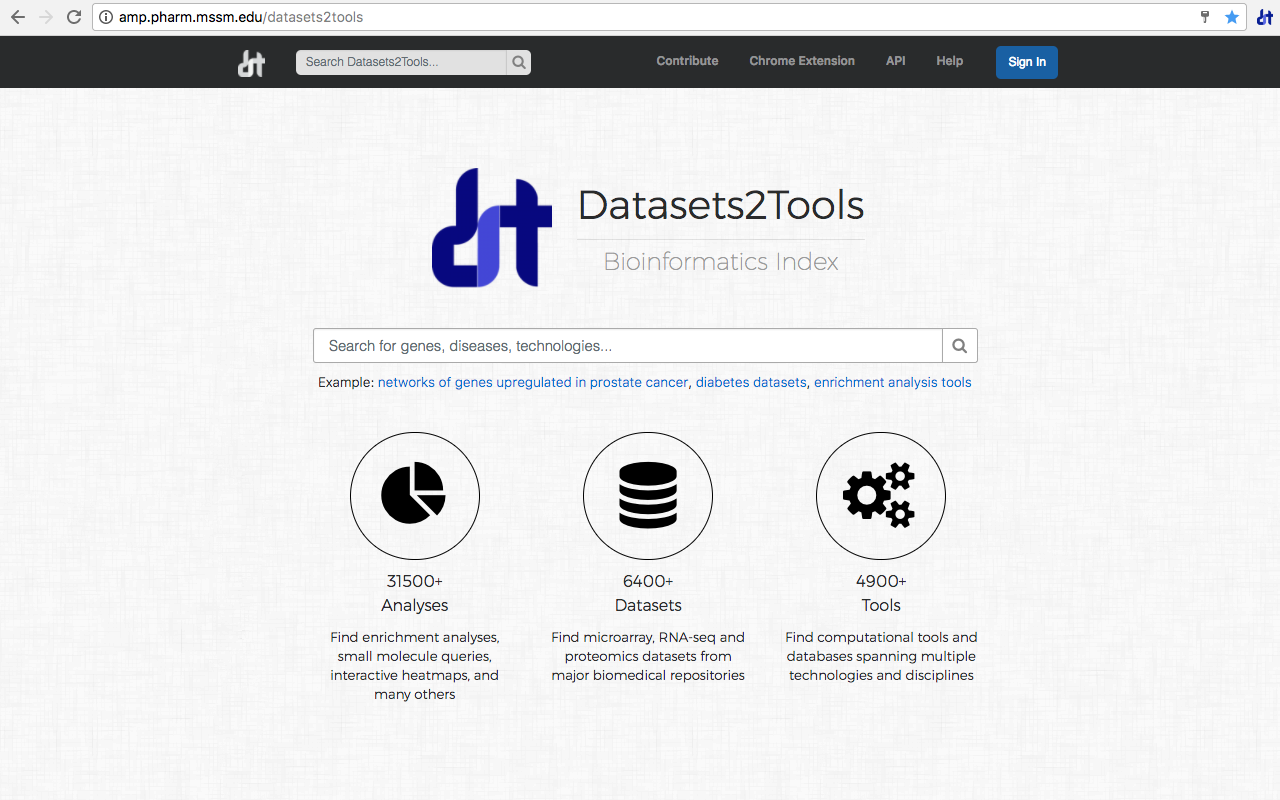Open the diabetes datasets example link
This screenshot has width=1280, height=800.
point(751,382)
